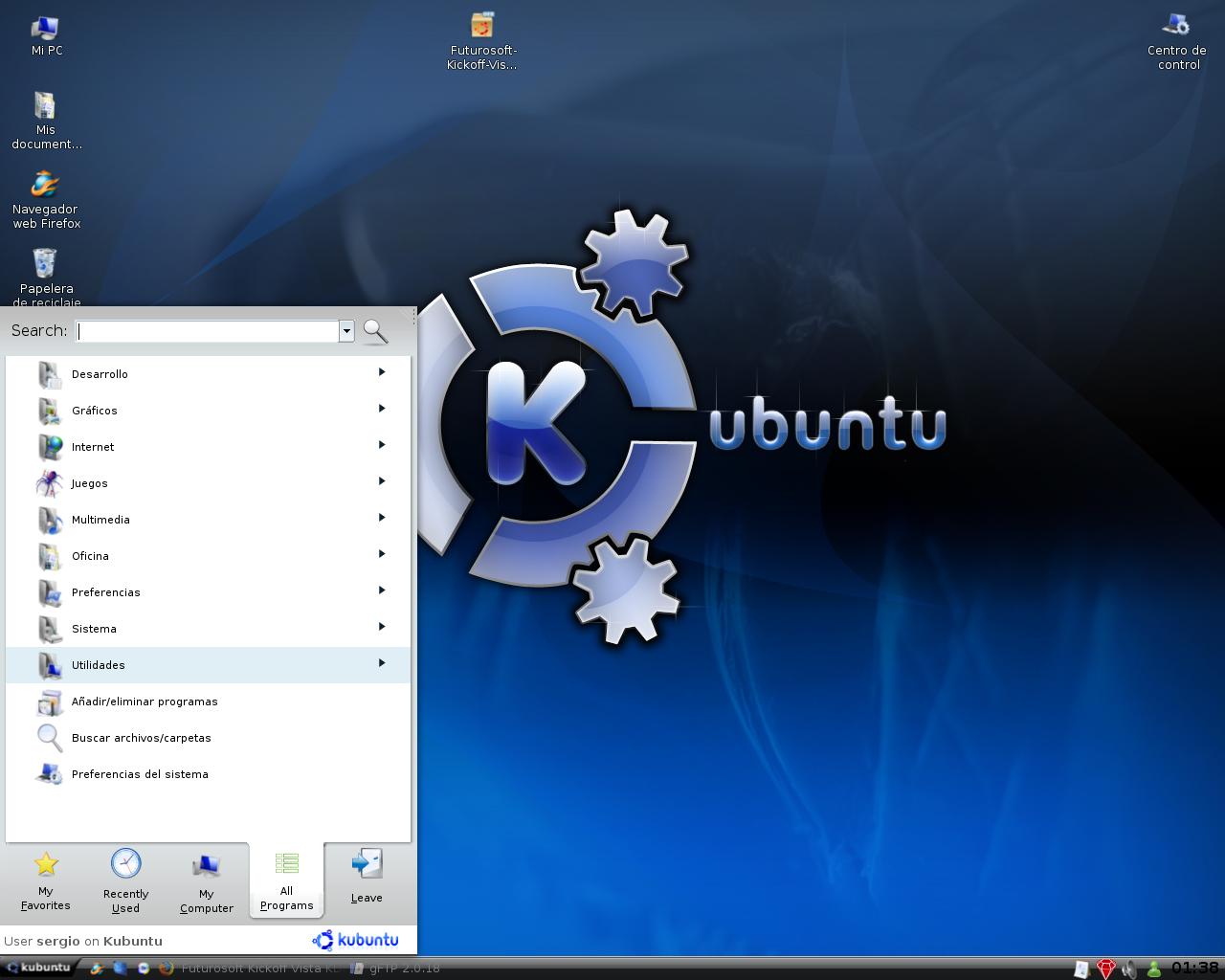Click the taskbar clock showing 01:38
The width and height of the screenshot is (1225, 980).
tap(1195, 968)
